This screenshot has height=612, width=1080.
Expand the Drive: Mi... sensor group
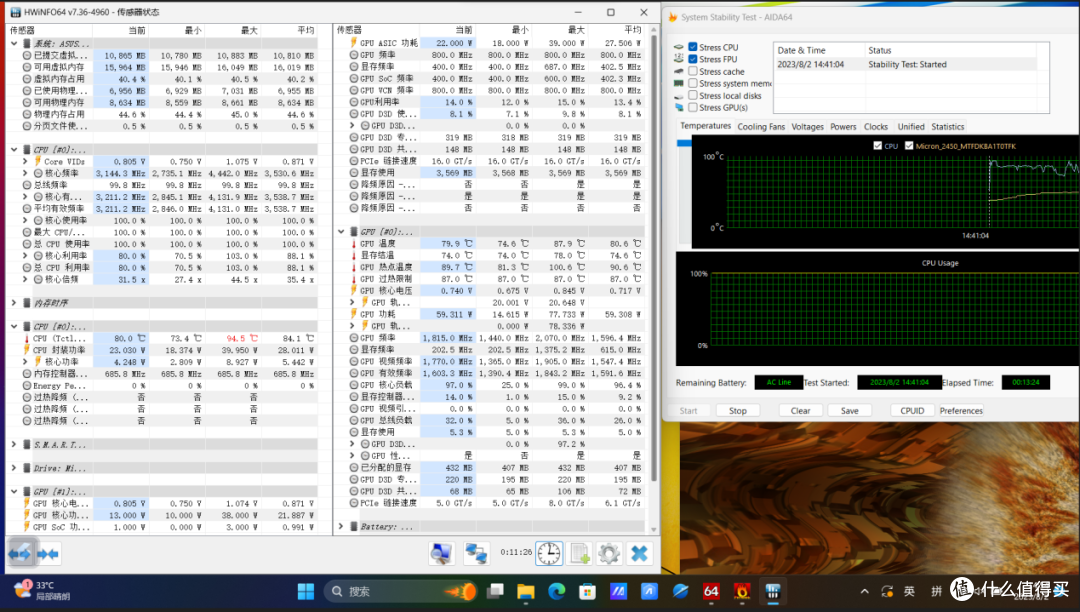click(14, 468)
